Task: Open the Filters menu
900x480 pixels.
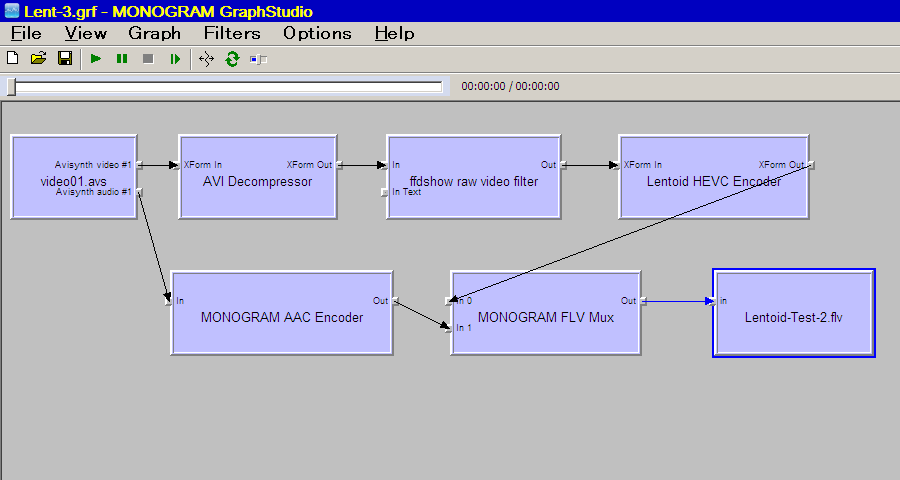Action: point(232,33)
